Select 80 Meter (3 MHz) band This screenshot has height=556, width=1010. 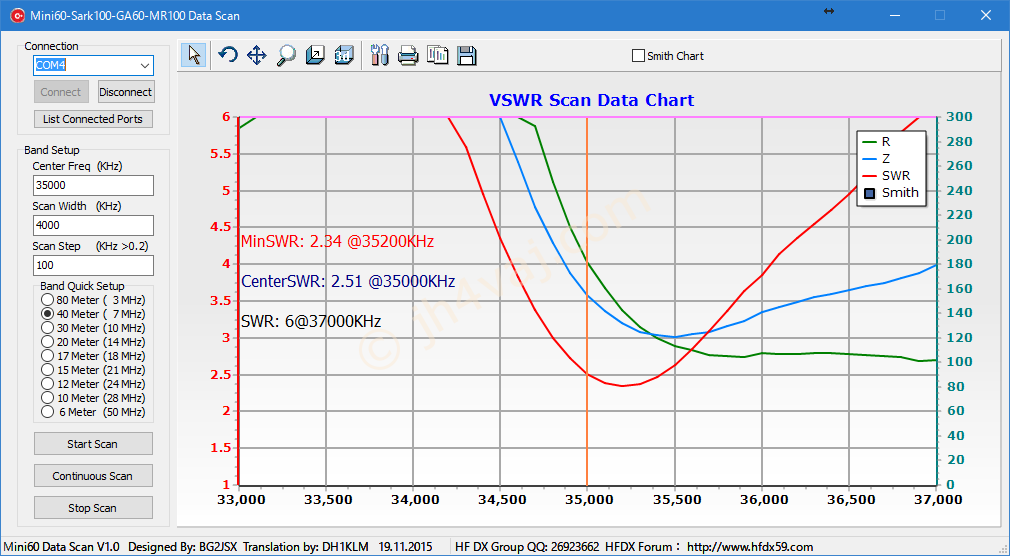pyautogui.click(x=47, y=300)
